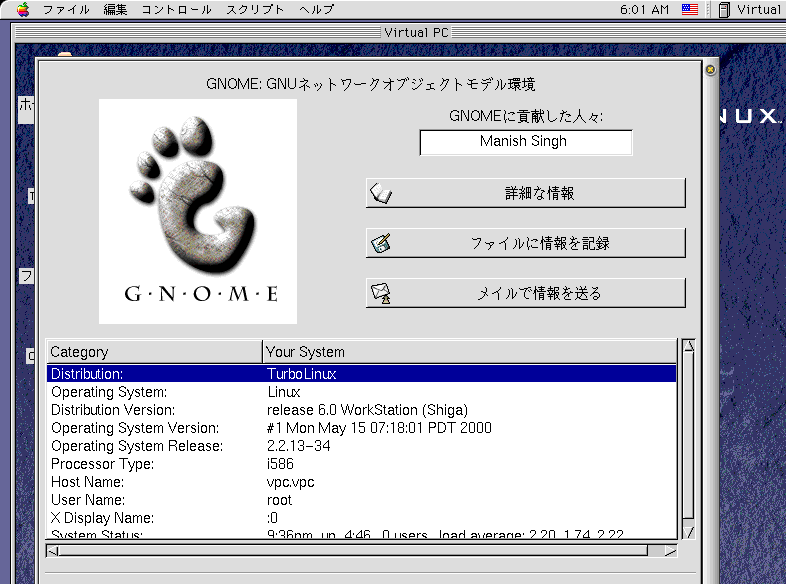Click the Manish Singh contributor field
The height and width of the screenshot is (584, 786).
[526, 142]
